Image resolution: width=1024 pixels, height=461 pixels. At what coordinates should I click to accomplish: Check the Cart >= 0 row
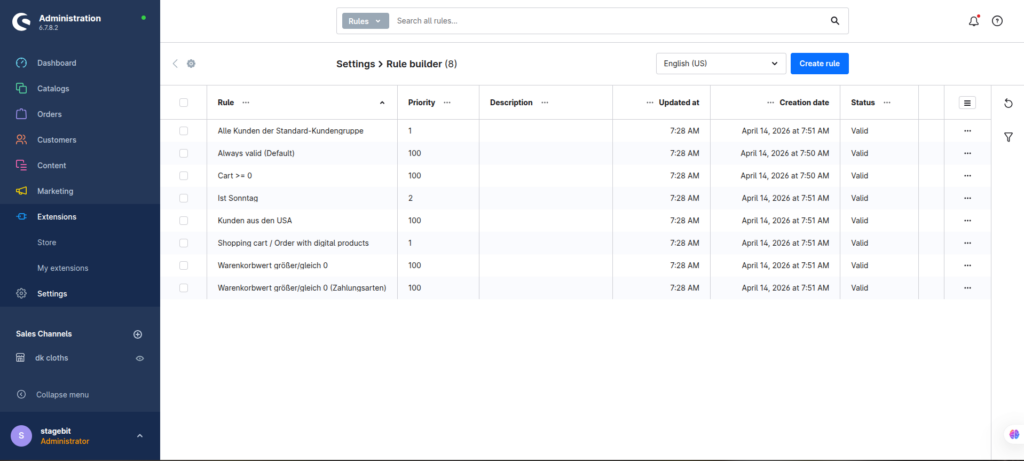coord(184,176)
